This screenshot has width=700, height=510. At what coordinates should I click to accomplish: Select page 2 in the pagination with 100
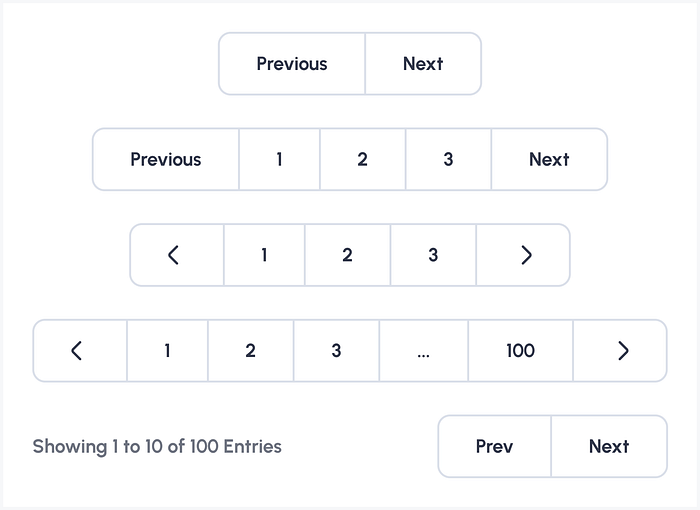tap(251, 351)
